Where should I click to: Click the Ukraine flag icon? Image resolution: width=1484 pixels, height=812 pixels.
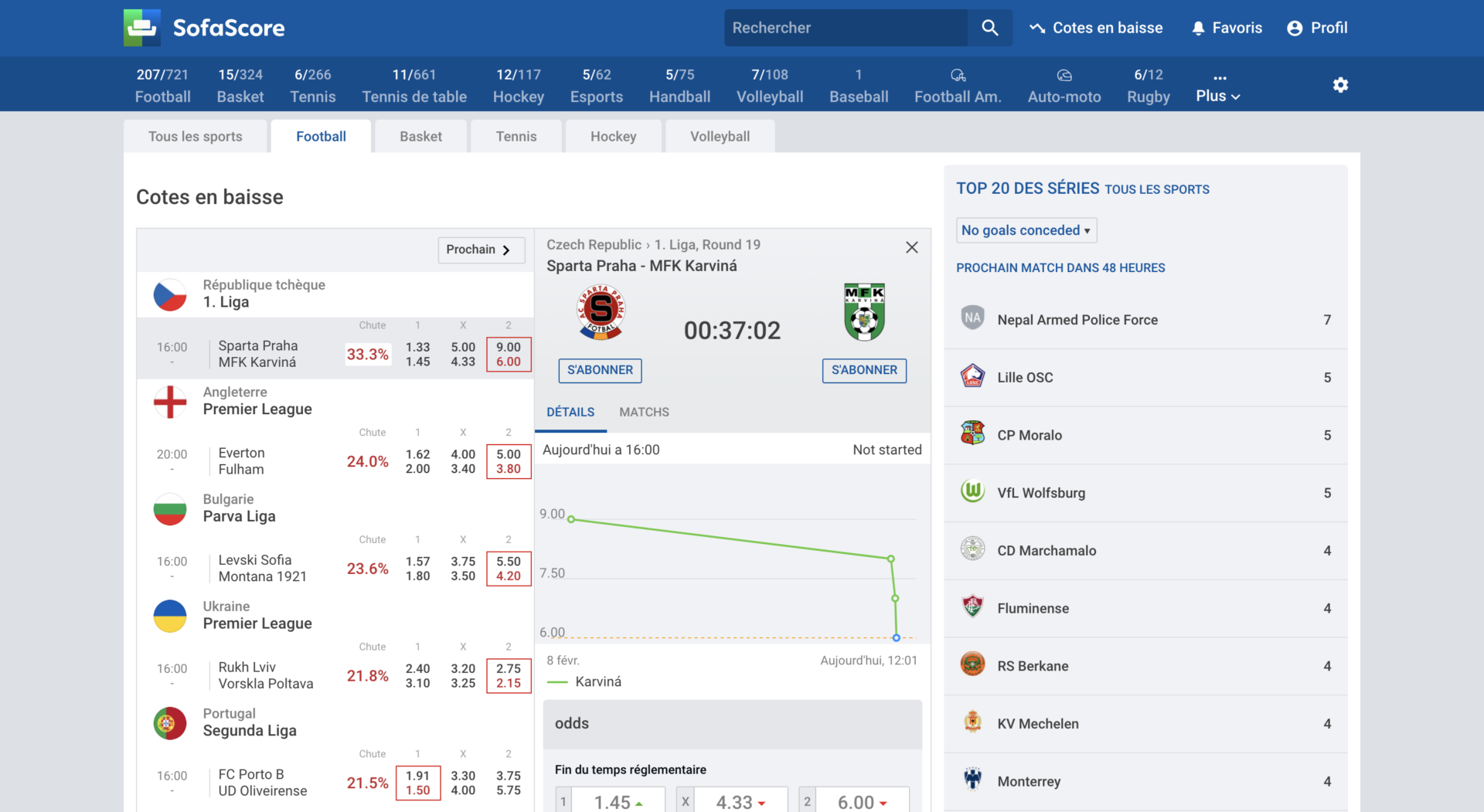pos(170,616)
